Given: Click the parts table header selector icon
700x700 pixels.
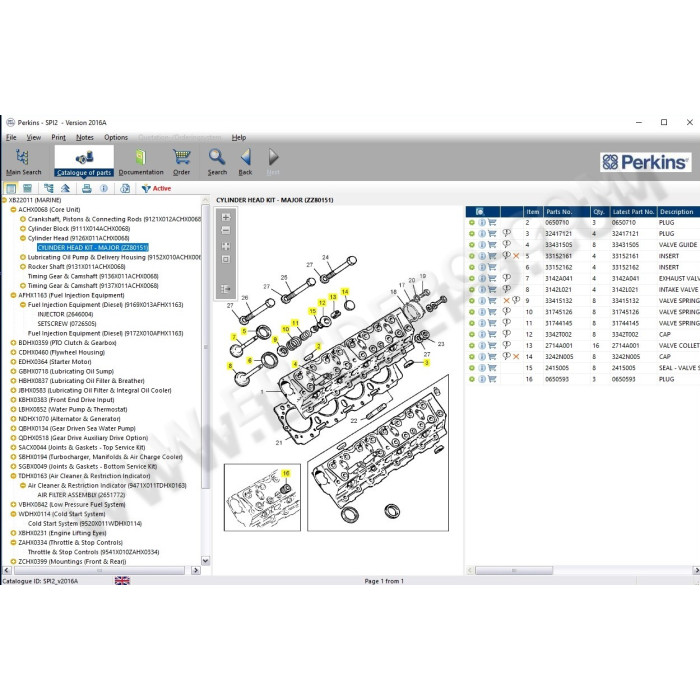Looking at the screenshot, I should click(479, 212).
